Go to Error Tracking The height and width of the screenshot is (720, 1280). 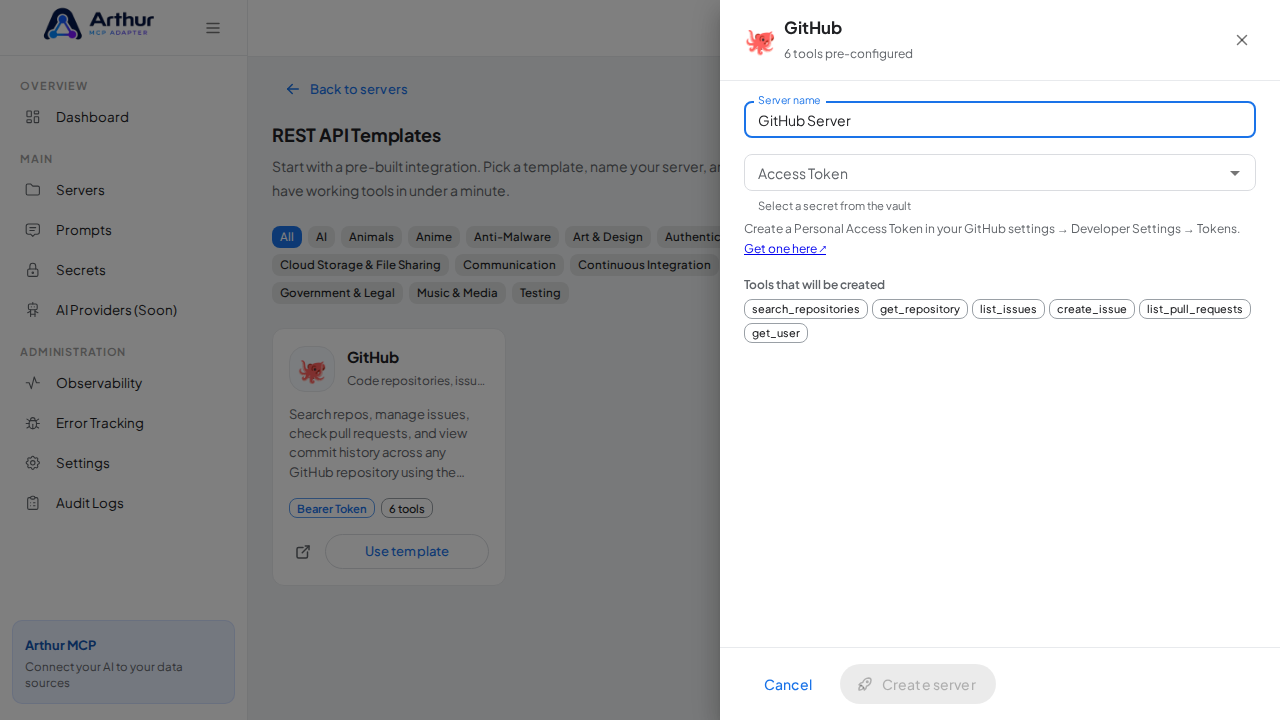click(124, 423)
